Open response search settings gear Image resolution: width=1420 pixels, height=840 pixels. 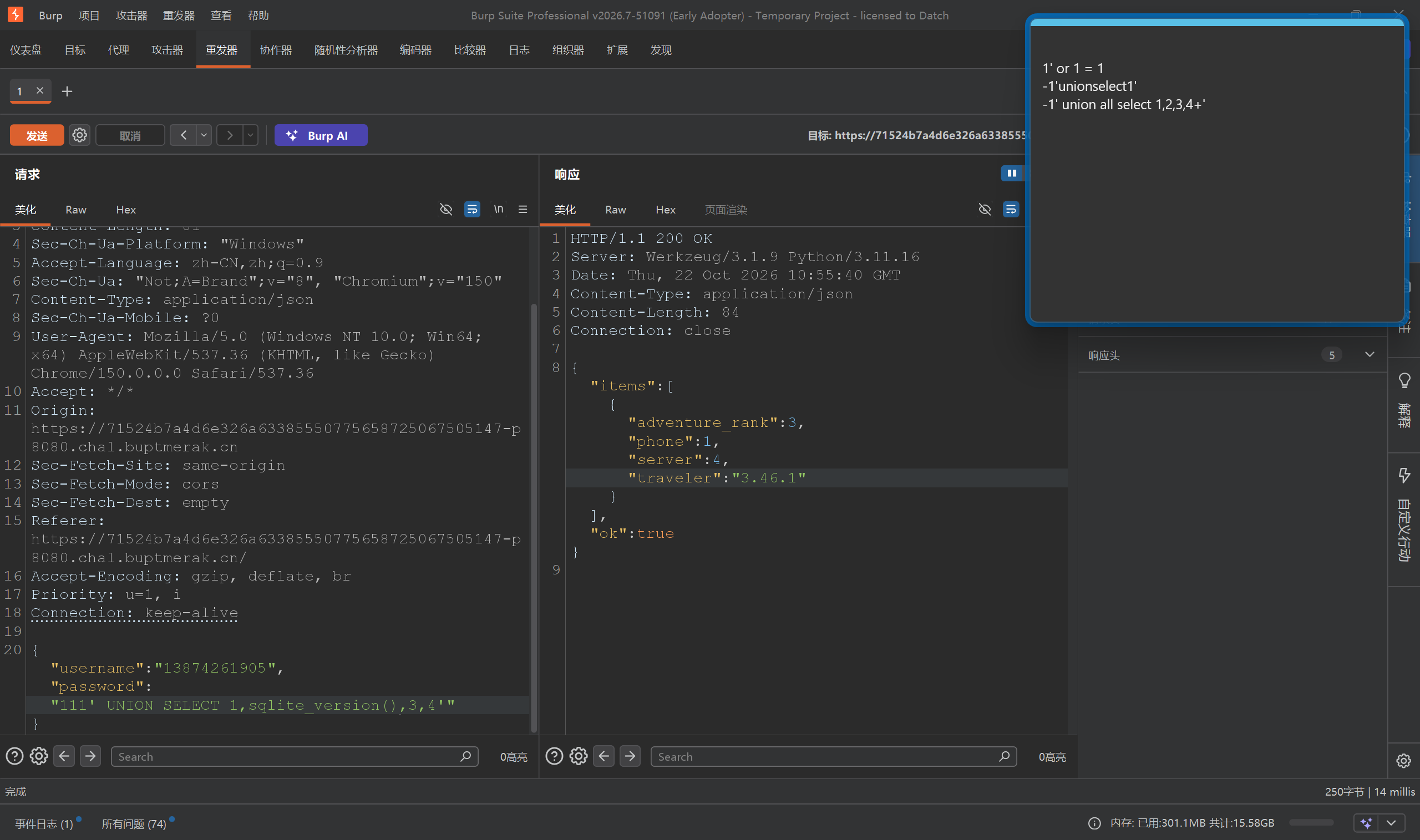click(x=578, y=756)
